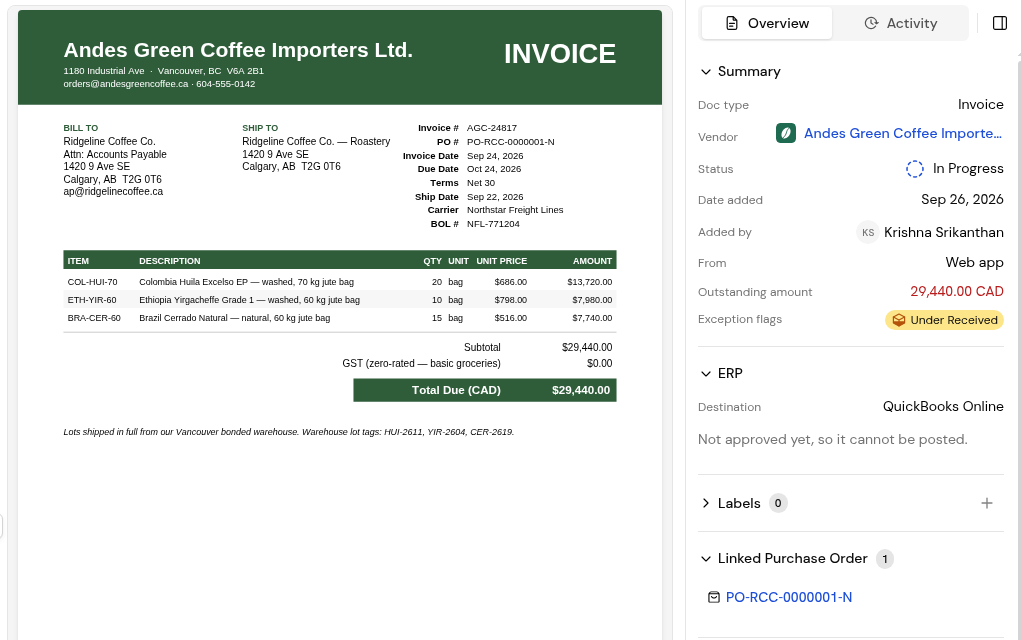Click the Krishna Srikanthan name
Viewport: 1021px width, 640px height.
(944, 232)
